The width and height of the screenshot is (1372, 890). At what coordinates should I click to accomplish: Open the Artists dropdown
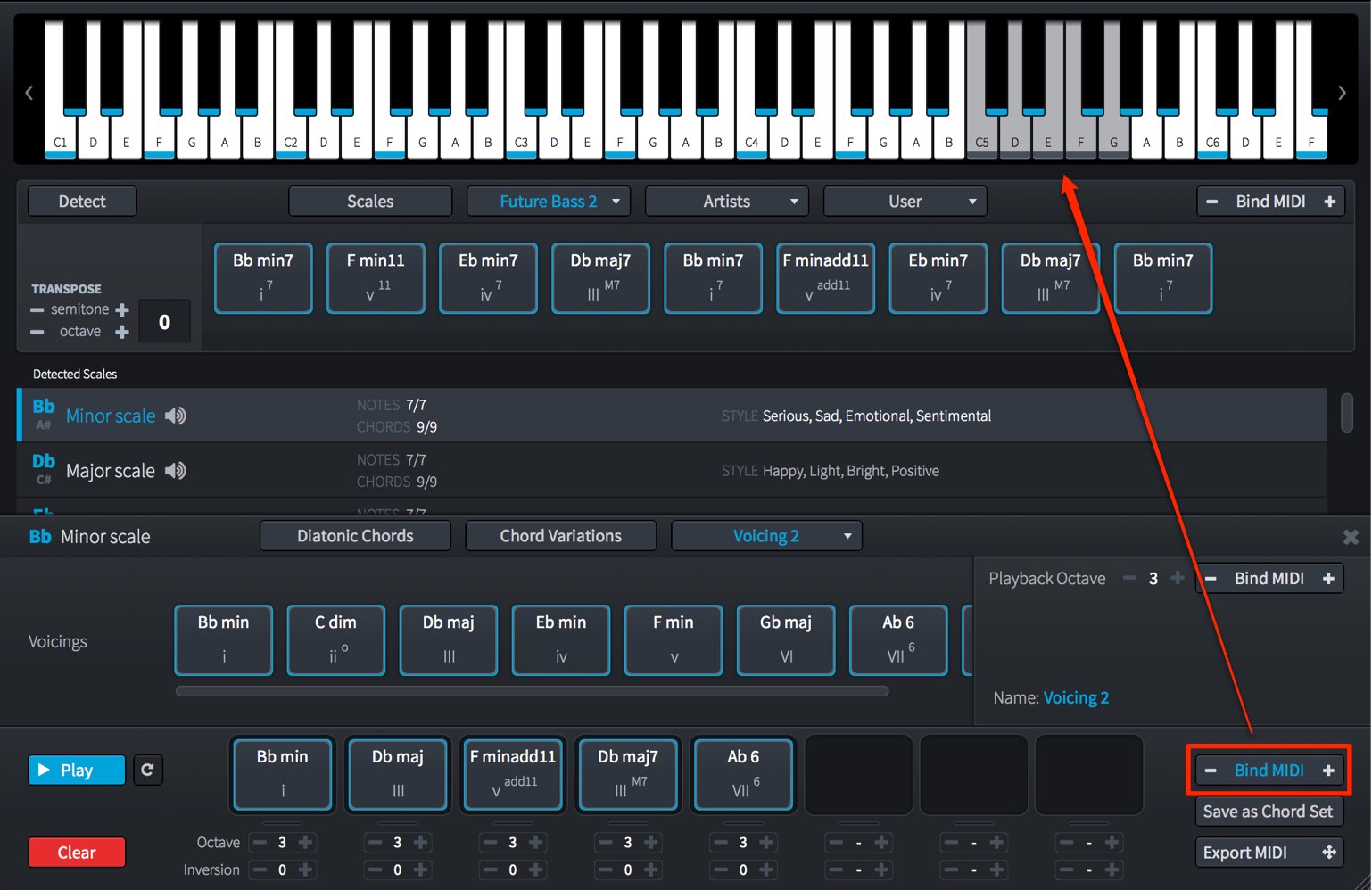[x=727, y=202]
